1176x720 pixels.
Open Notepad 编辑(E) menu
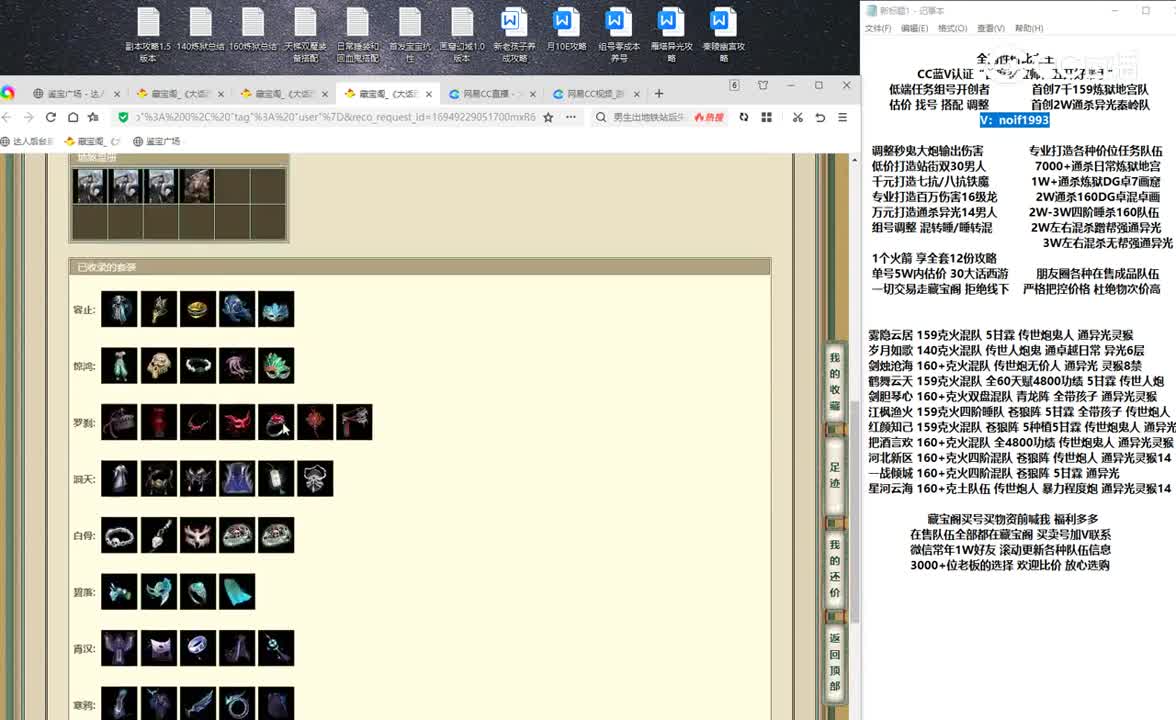pos(914,28)
